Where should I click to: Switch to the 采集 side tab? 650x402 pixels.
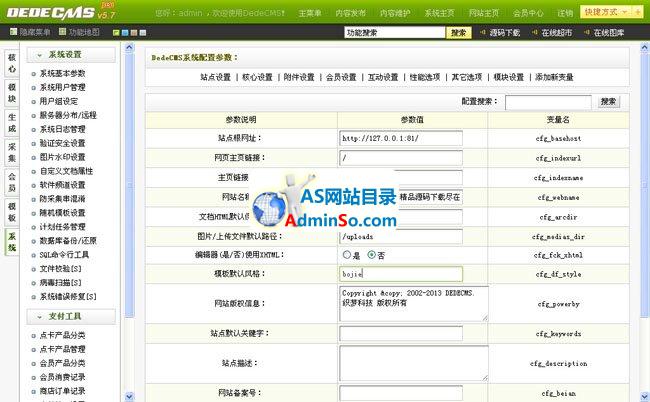[12, 153]
